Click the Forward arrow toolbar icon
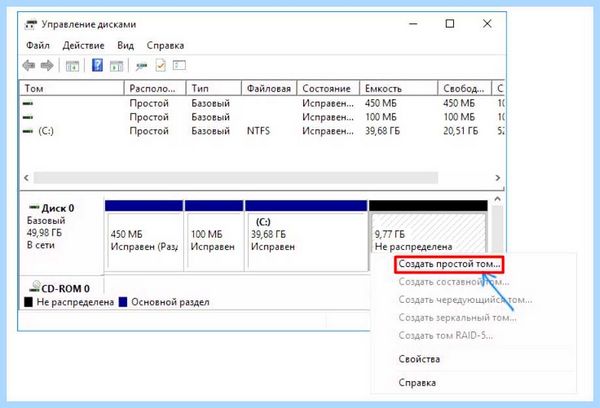The height and width of the screenshot is (408, 600). coord(47,66)
